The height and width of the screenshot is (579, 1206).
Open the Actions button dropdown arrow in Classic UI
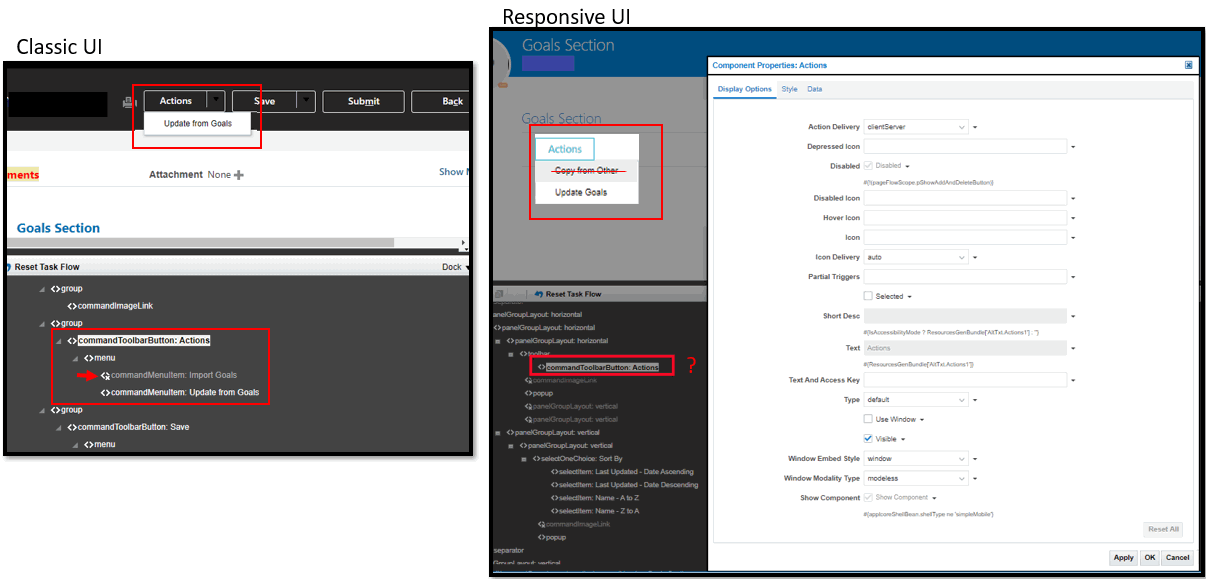click(216, 101)
